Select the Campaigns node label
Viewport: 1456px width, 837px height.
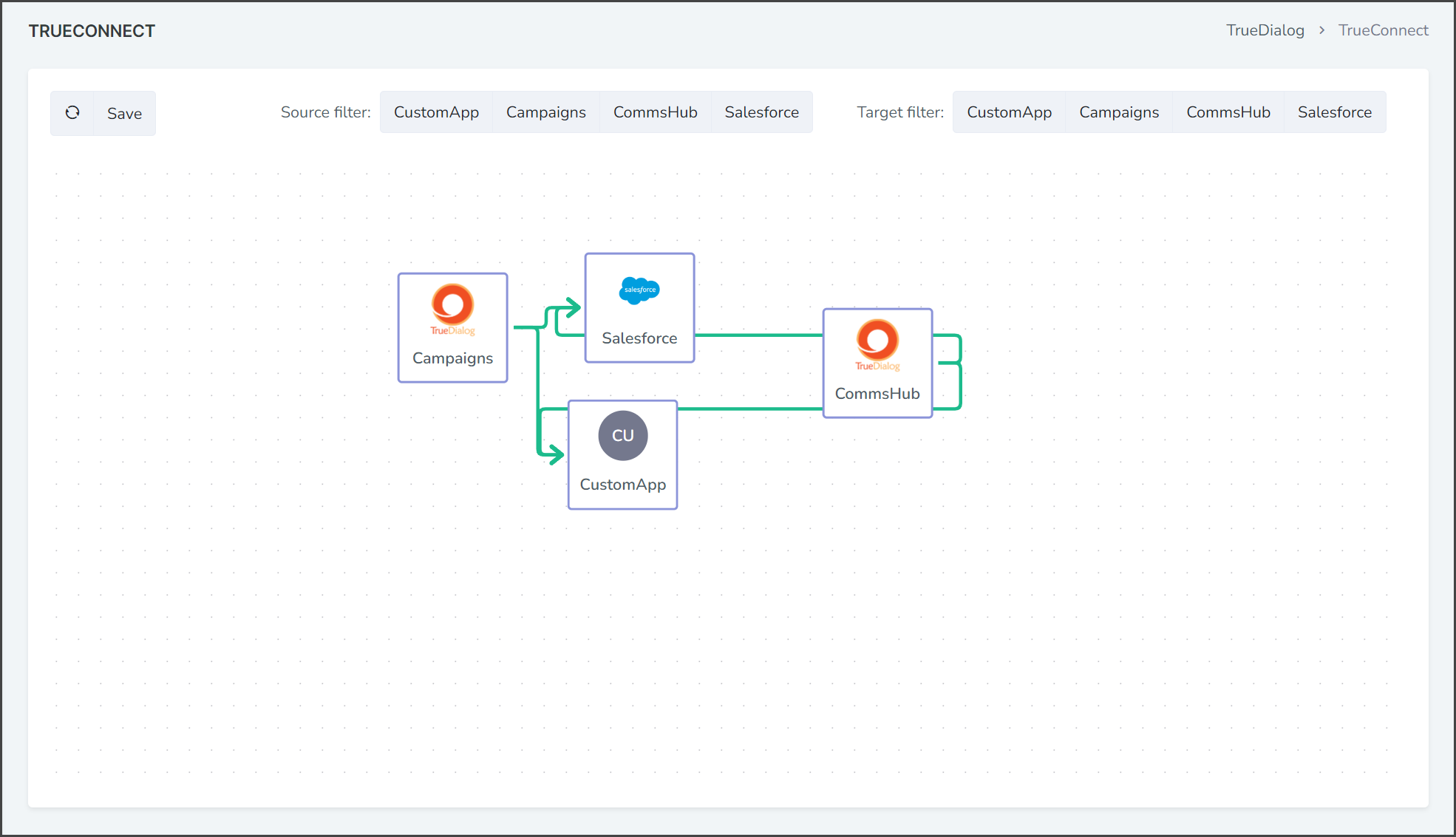(452, 358)
